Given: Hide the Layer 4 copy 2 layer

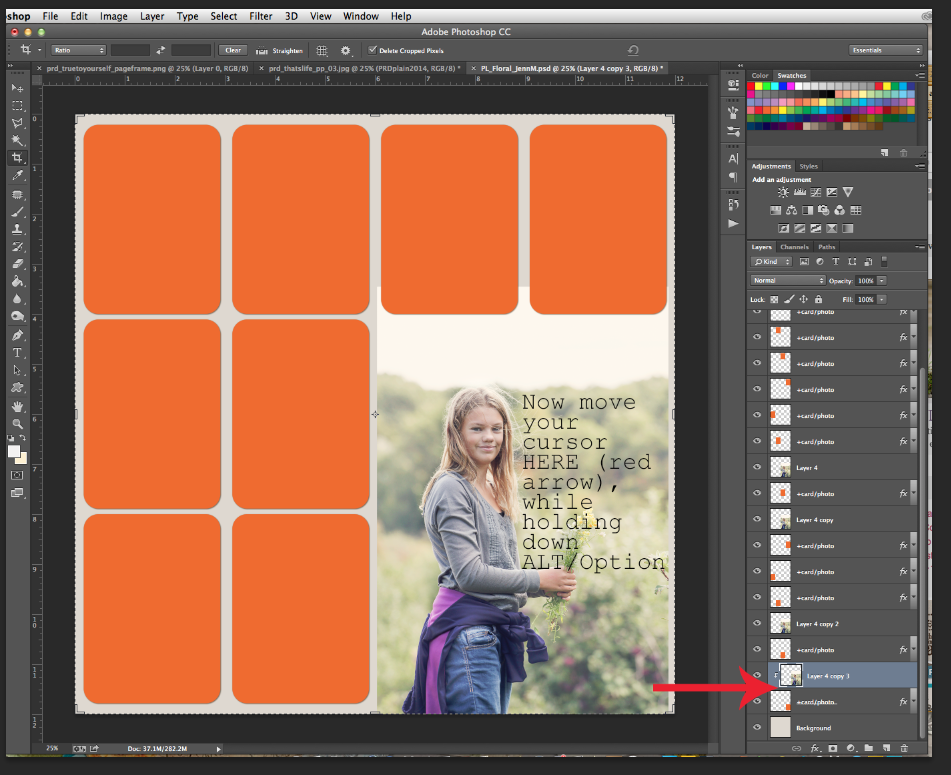Looking at the screenshot, I should [757, 624].
